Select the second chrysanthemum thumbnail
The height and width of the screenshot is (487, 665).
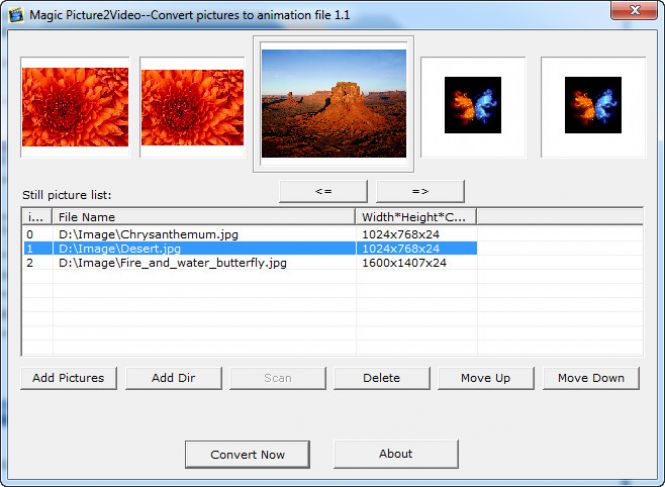pos(192,107)
